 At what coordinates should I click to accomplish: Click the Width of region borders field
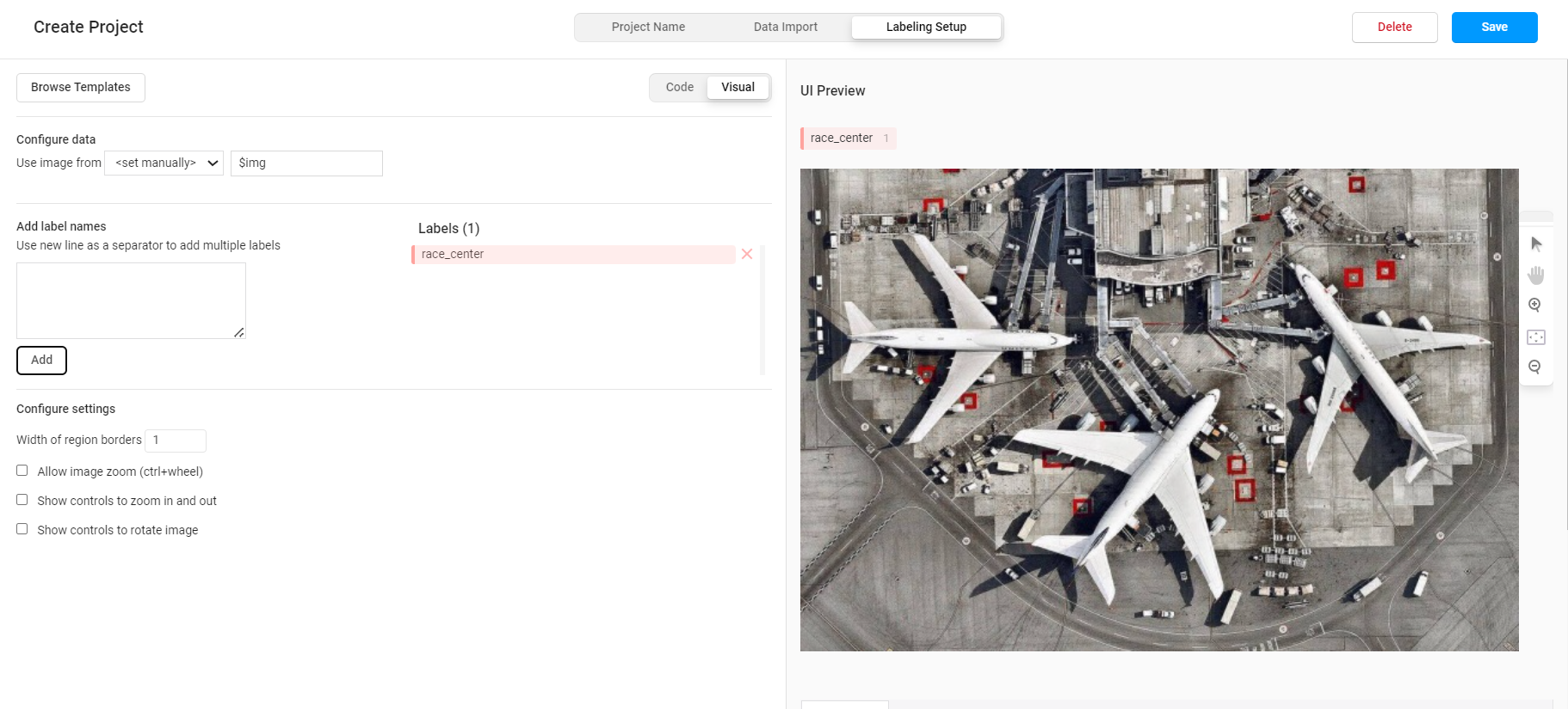click(176, 441)
